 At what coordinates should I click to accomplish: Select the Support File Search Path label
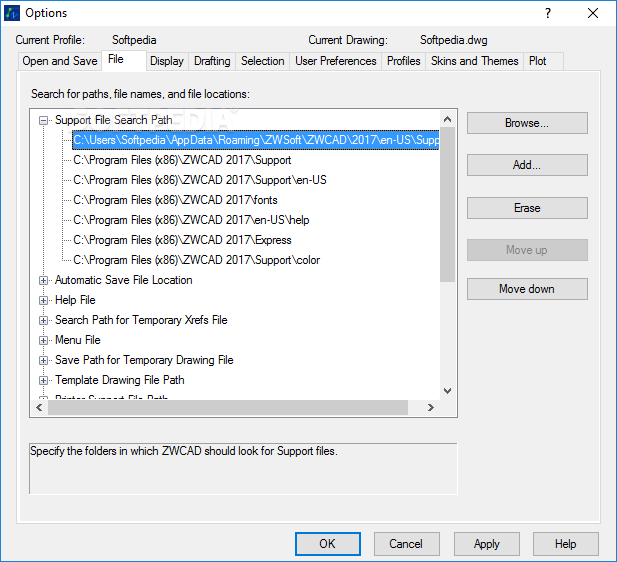[x=113, y=120]
